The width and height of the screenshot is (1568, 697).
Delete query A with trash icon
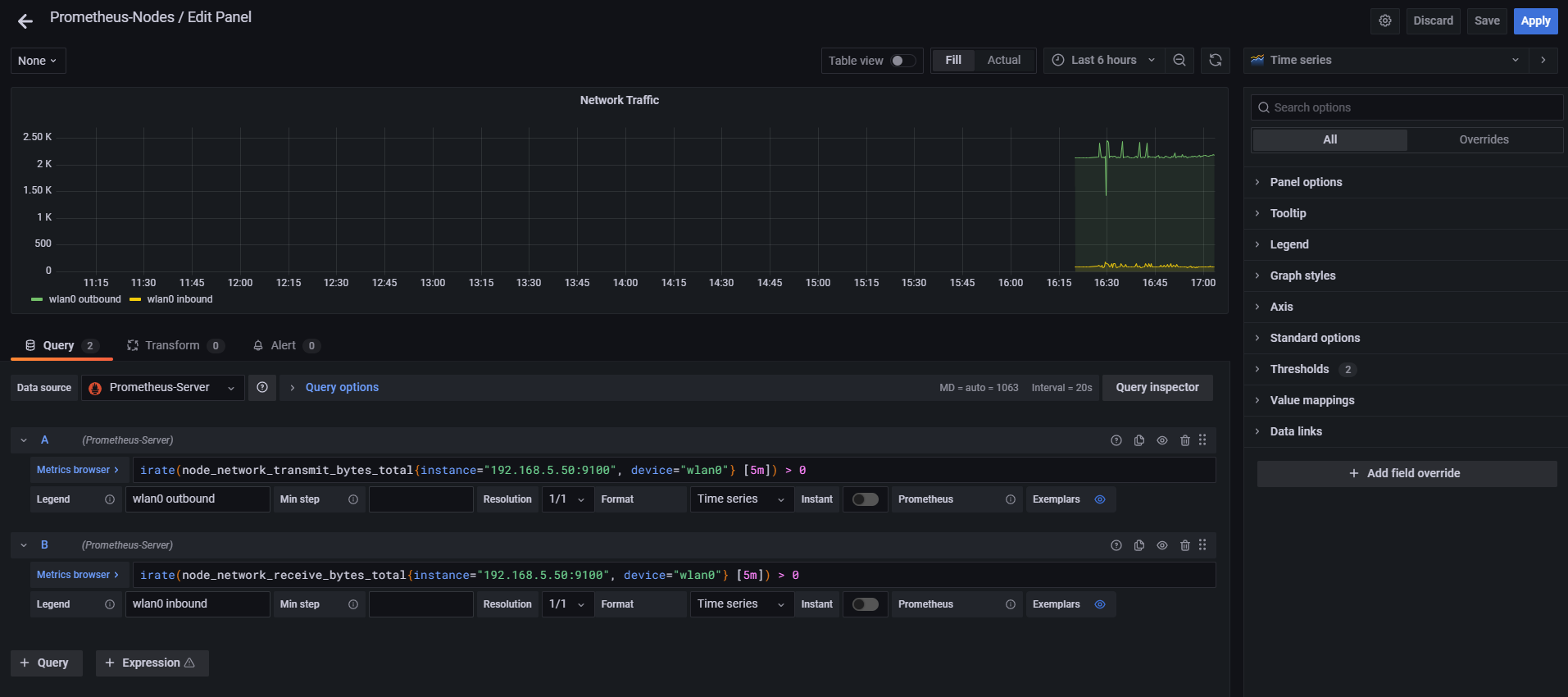[1185, 440]
